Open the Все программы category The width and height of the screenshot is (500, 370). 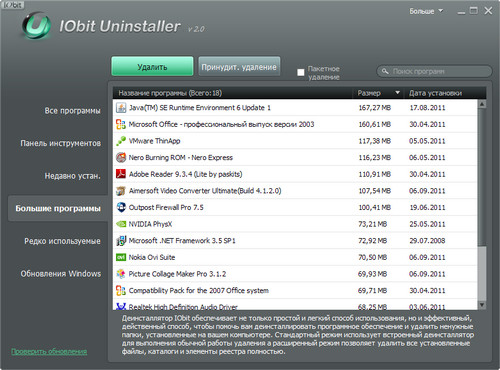tap(72, 111)
